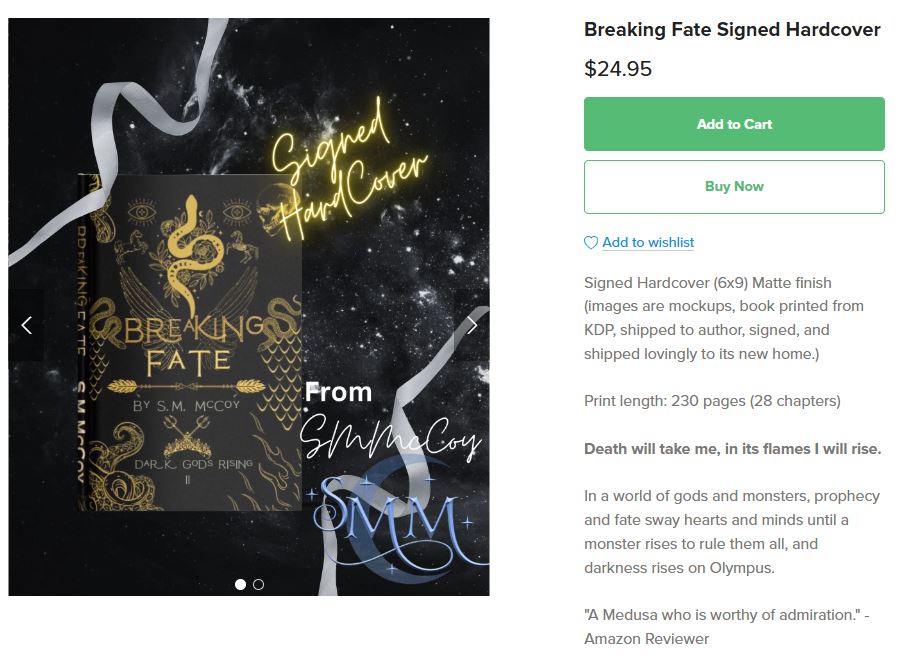Image resolution: width=922 pixels, height=655 pixels.
Task: Switch to the second carousel dot
Action: click(258, 584)
